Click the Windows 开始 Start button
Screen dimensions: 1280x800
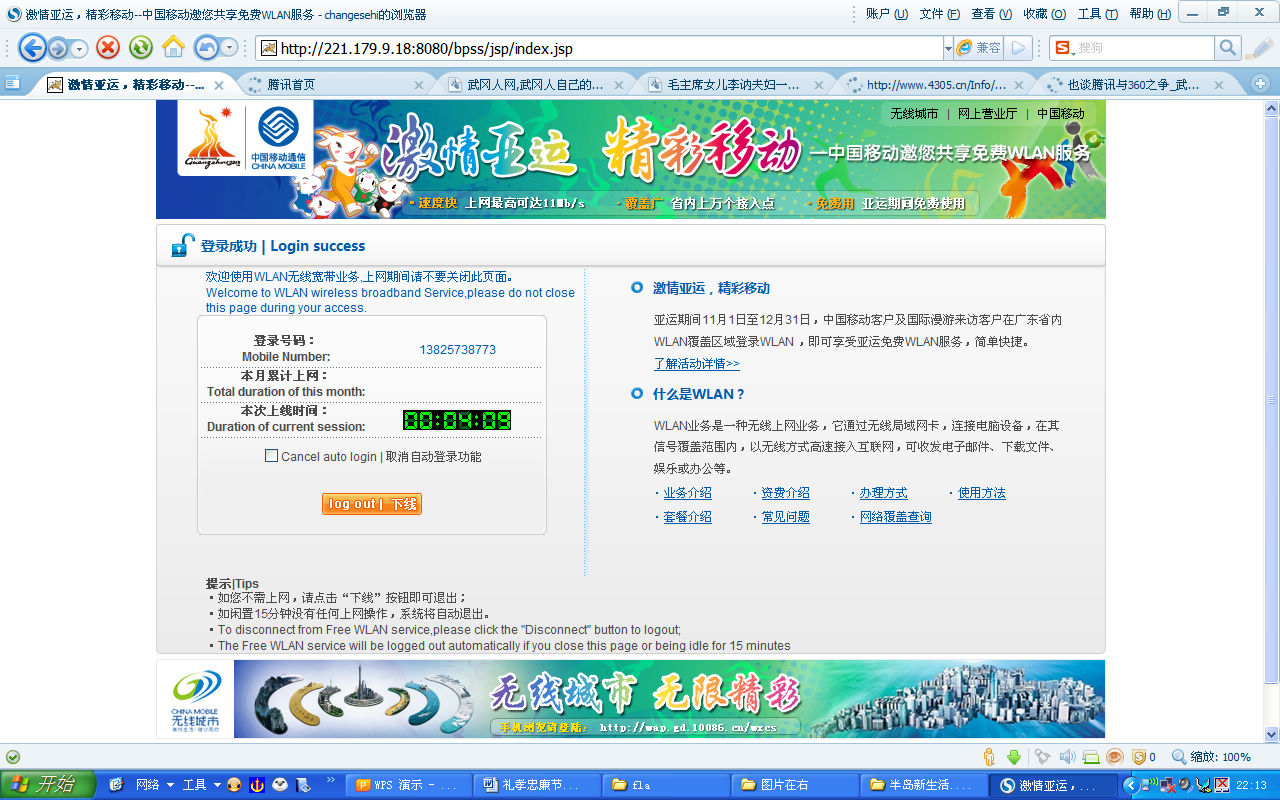point(47,785)
